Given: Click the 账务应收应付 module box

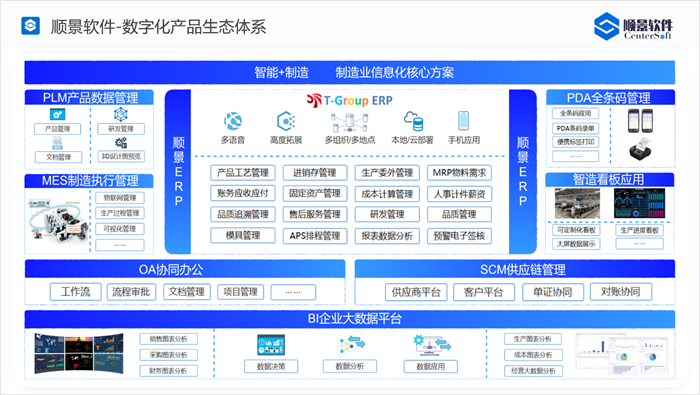Looking at the screenshot, I should pyautogui.click(x=243, y=193).
